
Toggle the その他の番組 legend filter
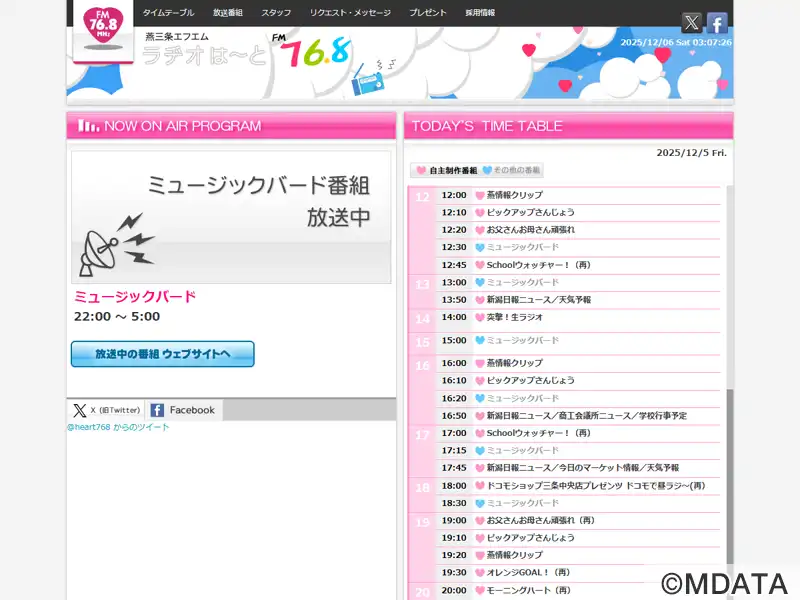click(x=512, y=171)
